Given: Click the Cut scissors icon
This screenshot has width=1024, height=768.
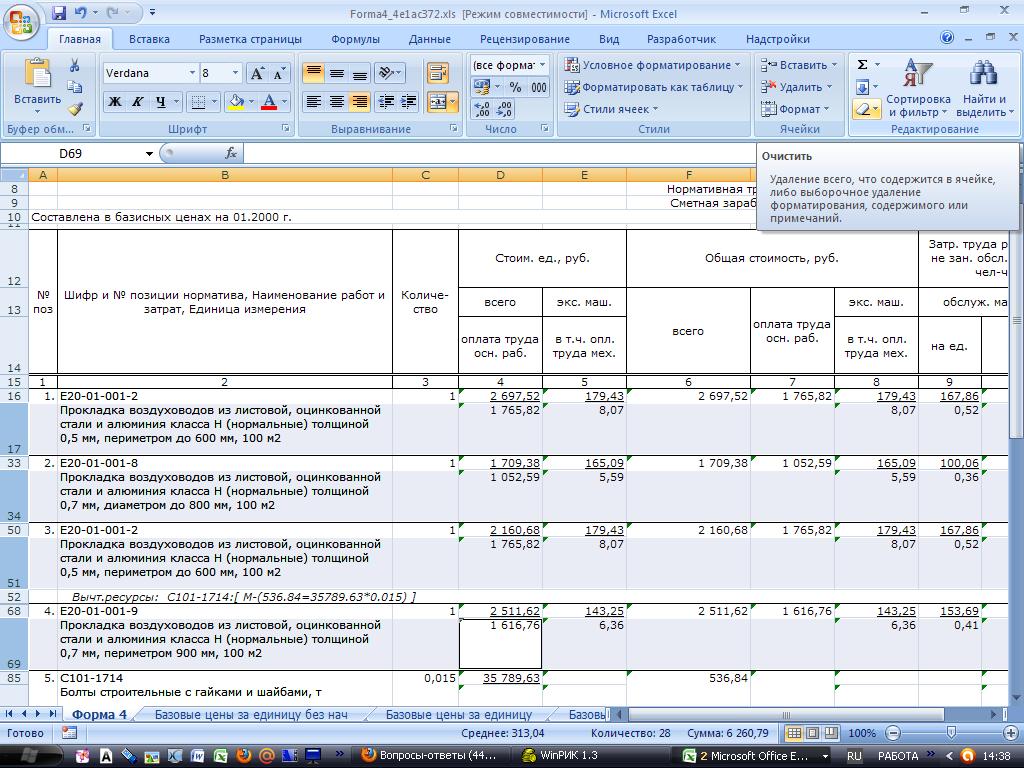Looking at the screenshot, I should coord(75,65).
